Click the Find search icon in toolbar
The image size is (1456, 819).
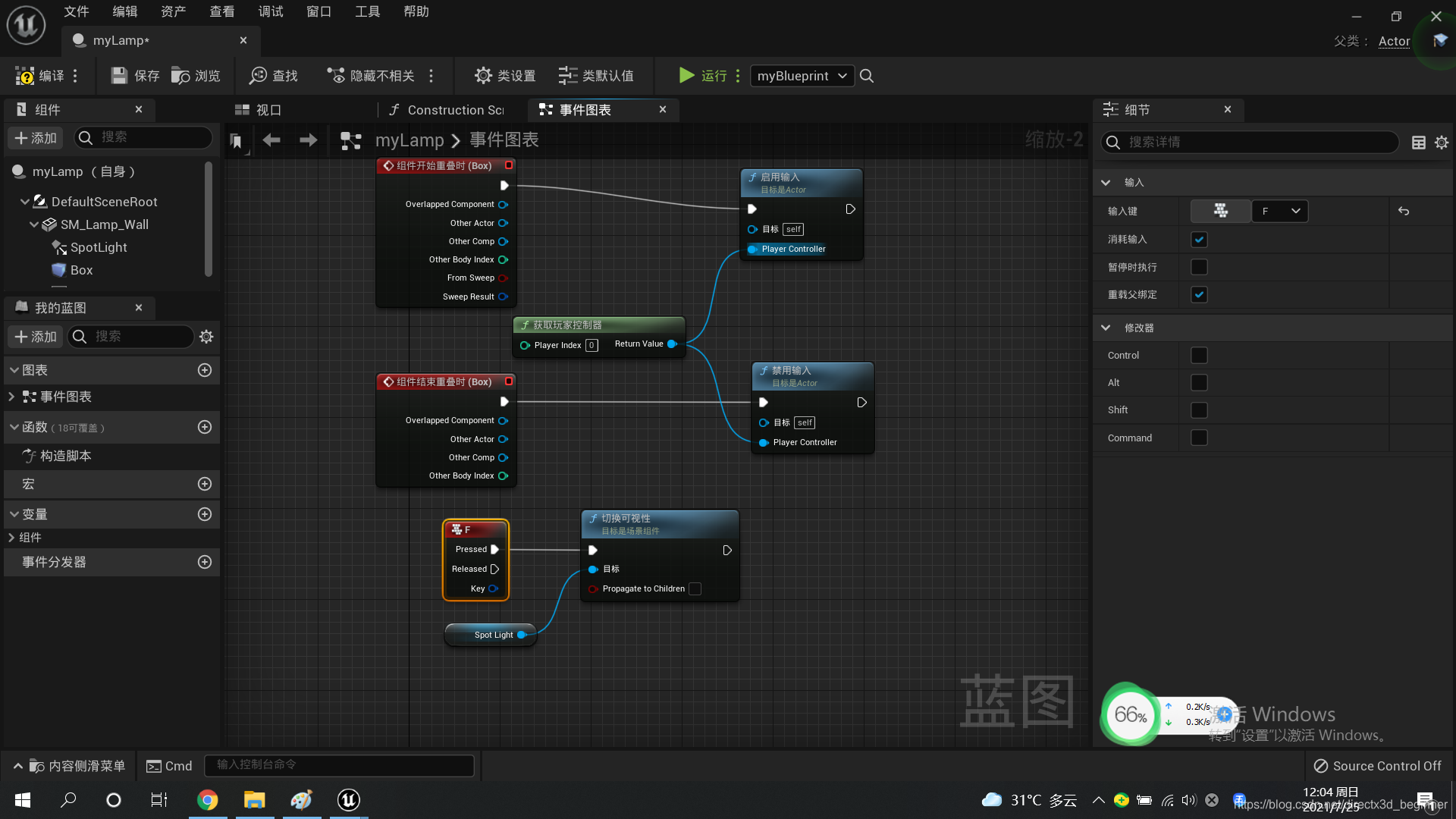click(x=259, y=76)
